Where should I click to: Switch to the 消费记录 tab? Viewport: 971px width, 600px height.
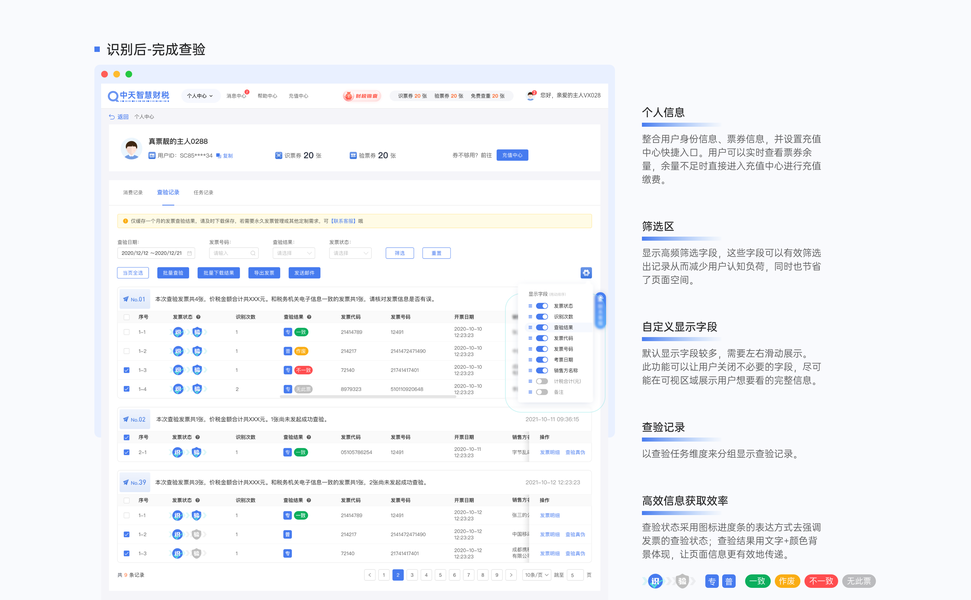point(133,193)
